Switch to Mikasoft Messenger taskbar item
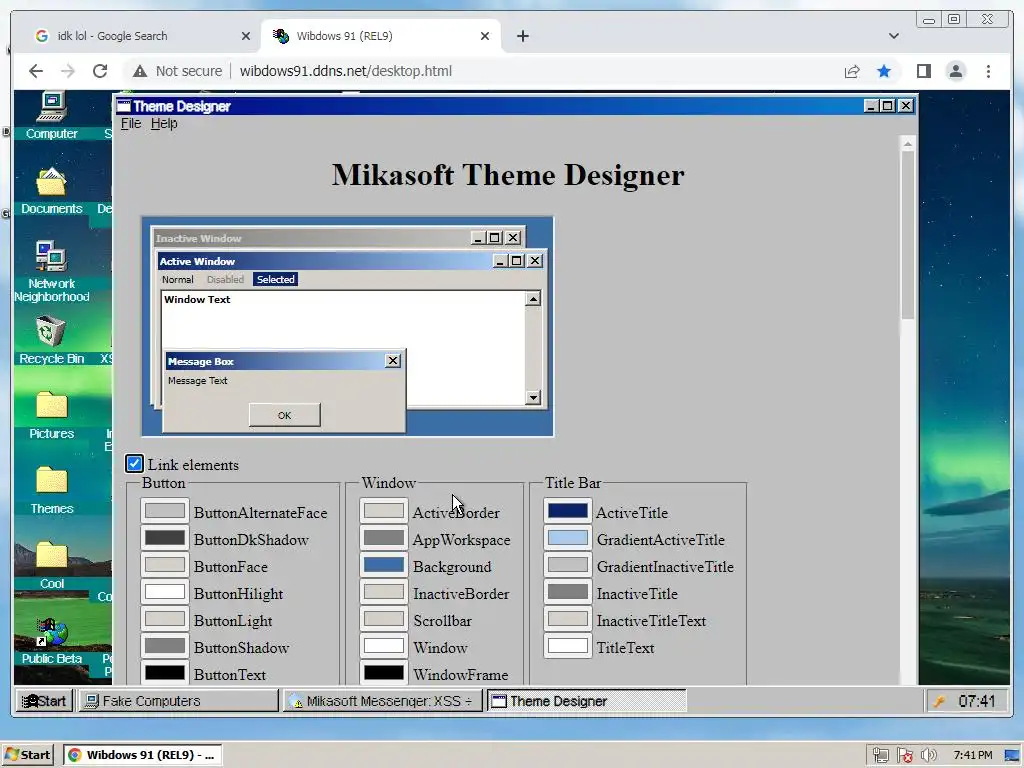The width and height of the screenshot is (1024, 768). click(383, 701)
